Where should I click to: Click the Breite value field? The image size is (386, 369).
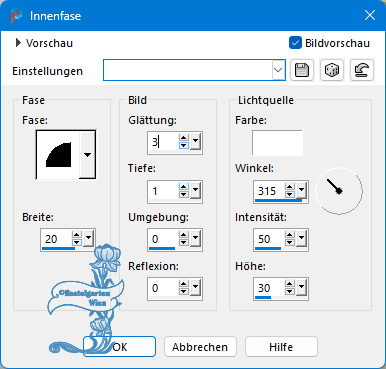tap(57, 239)
